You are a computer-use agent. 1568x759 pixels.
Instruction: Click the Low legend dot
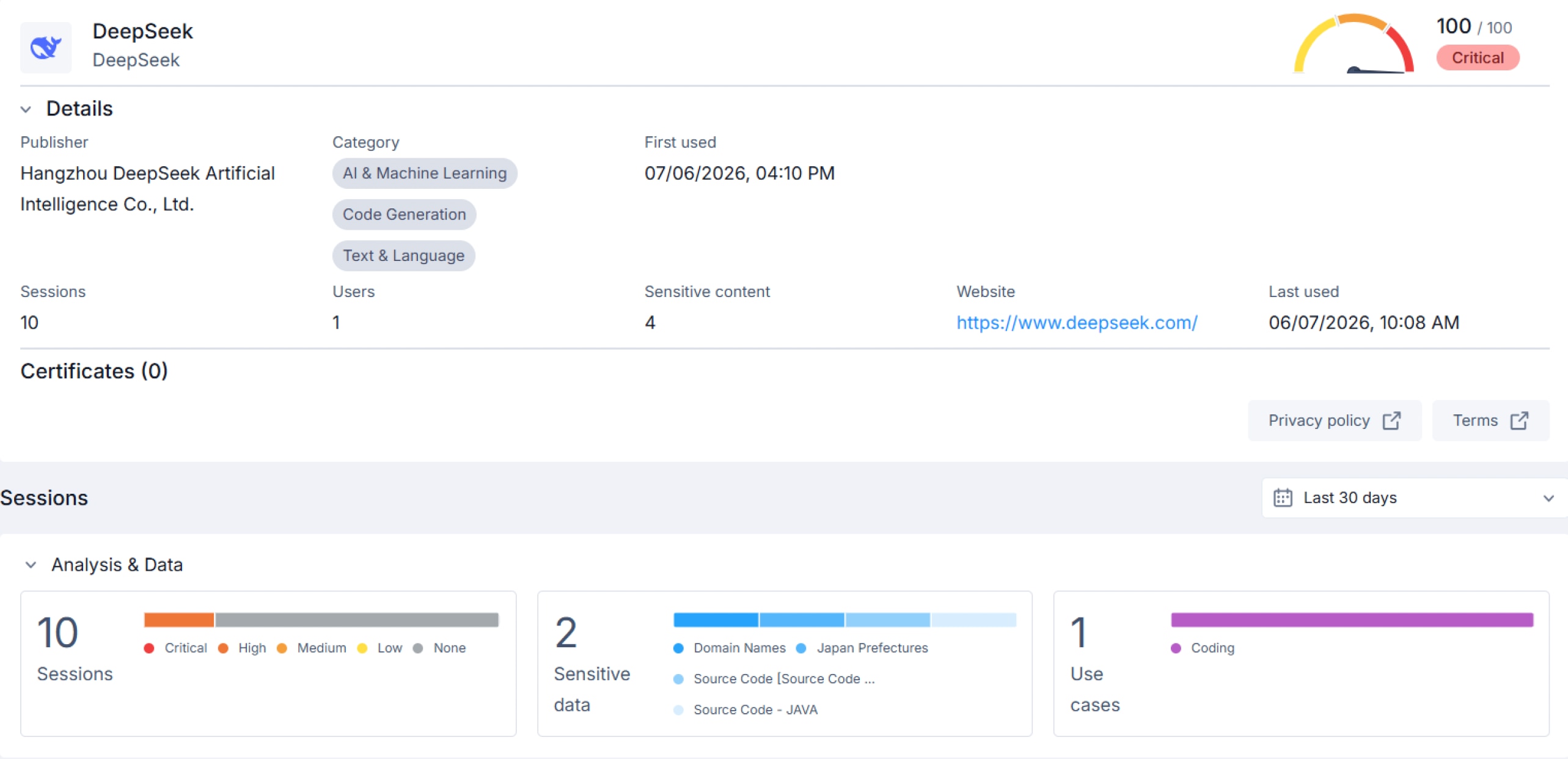[362, 648]
